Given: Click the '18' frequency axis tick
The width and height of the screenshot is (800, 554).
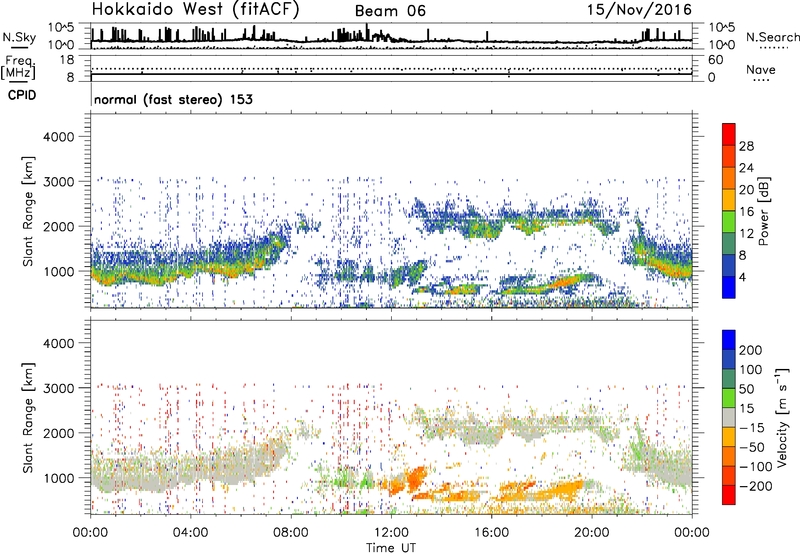Looking at the screenshot, I should [67, 60].
